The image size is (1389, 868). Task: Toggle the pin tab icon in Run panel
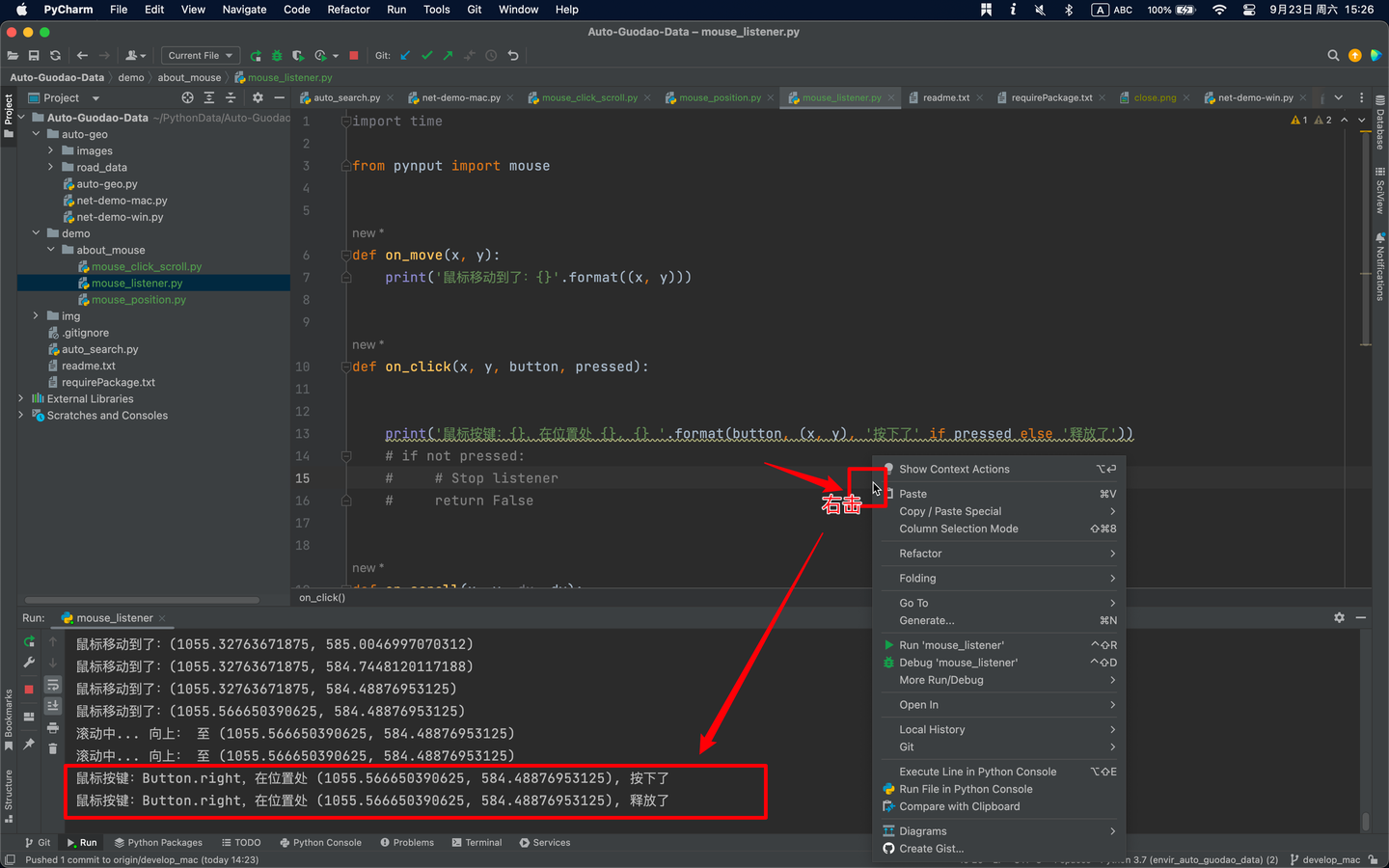29,744
